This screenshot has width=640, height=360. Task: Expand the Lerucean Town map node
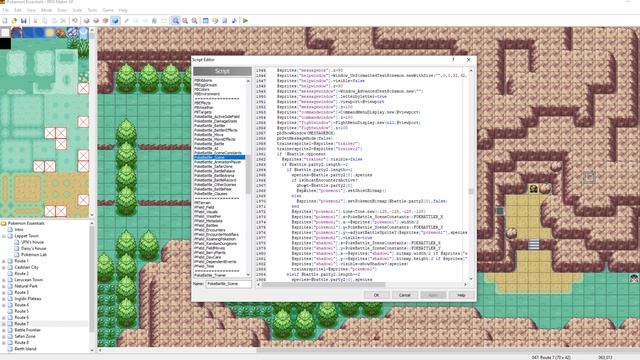4,280
